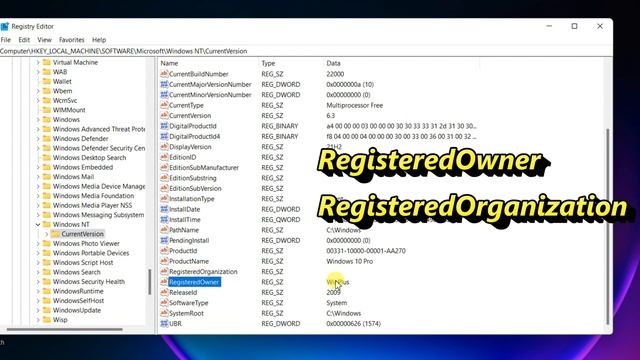This screenshot has width=640, height=360.
Task: Expand the Windows Mail key
Action: (38, 177)
